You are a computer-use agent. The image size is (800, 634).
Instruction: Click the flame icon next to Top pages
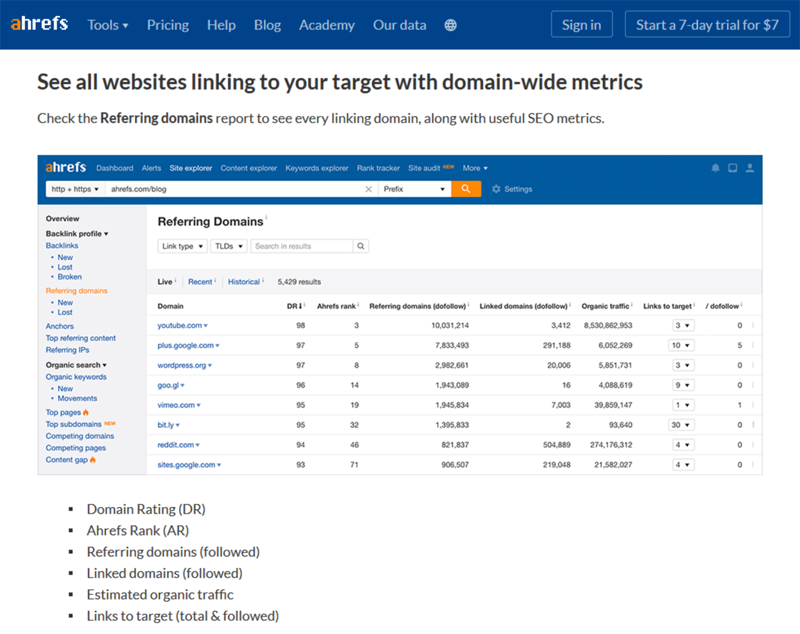click(x=86, y=412)
